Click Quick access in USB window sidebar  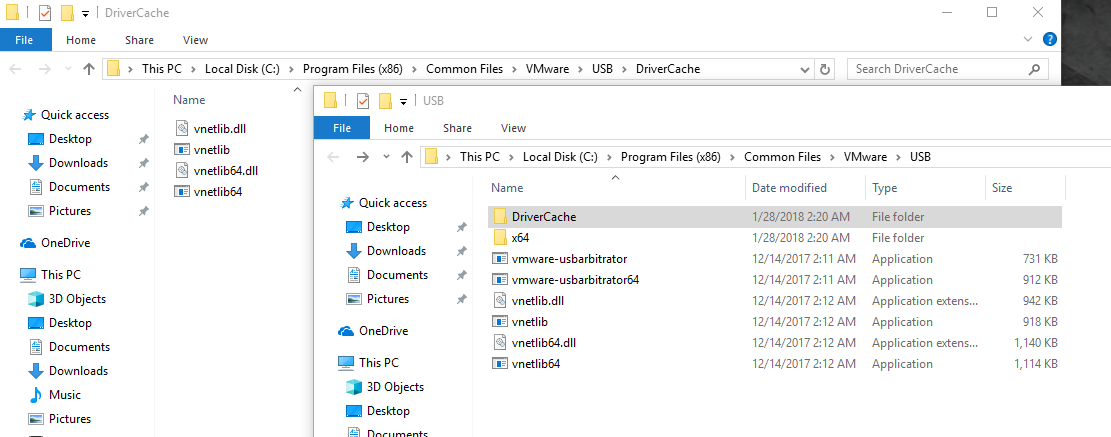click(393, 203)
